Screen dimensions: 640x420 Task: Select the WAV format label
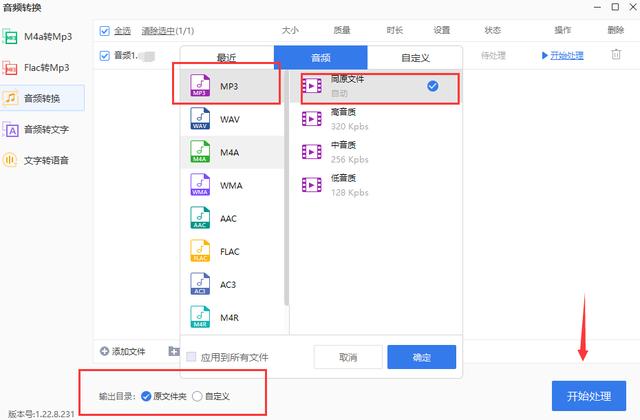(x=230, y=120)
